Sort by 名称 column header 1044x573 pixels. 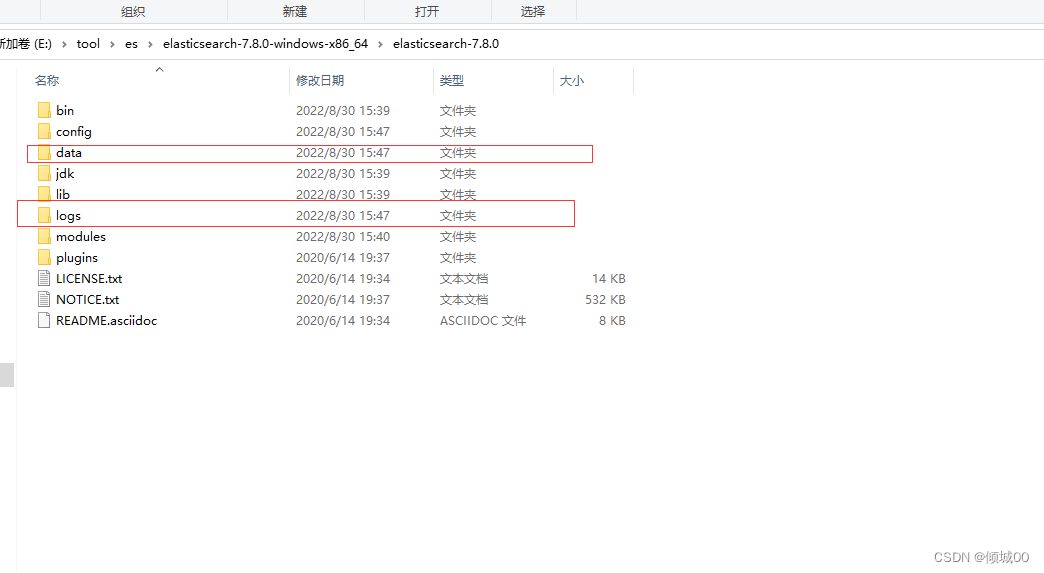(x=47, y=81)
